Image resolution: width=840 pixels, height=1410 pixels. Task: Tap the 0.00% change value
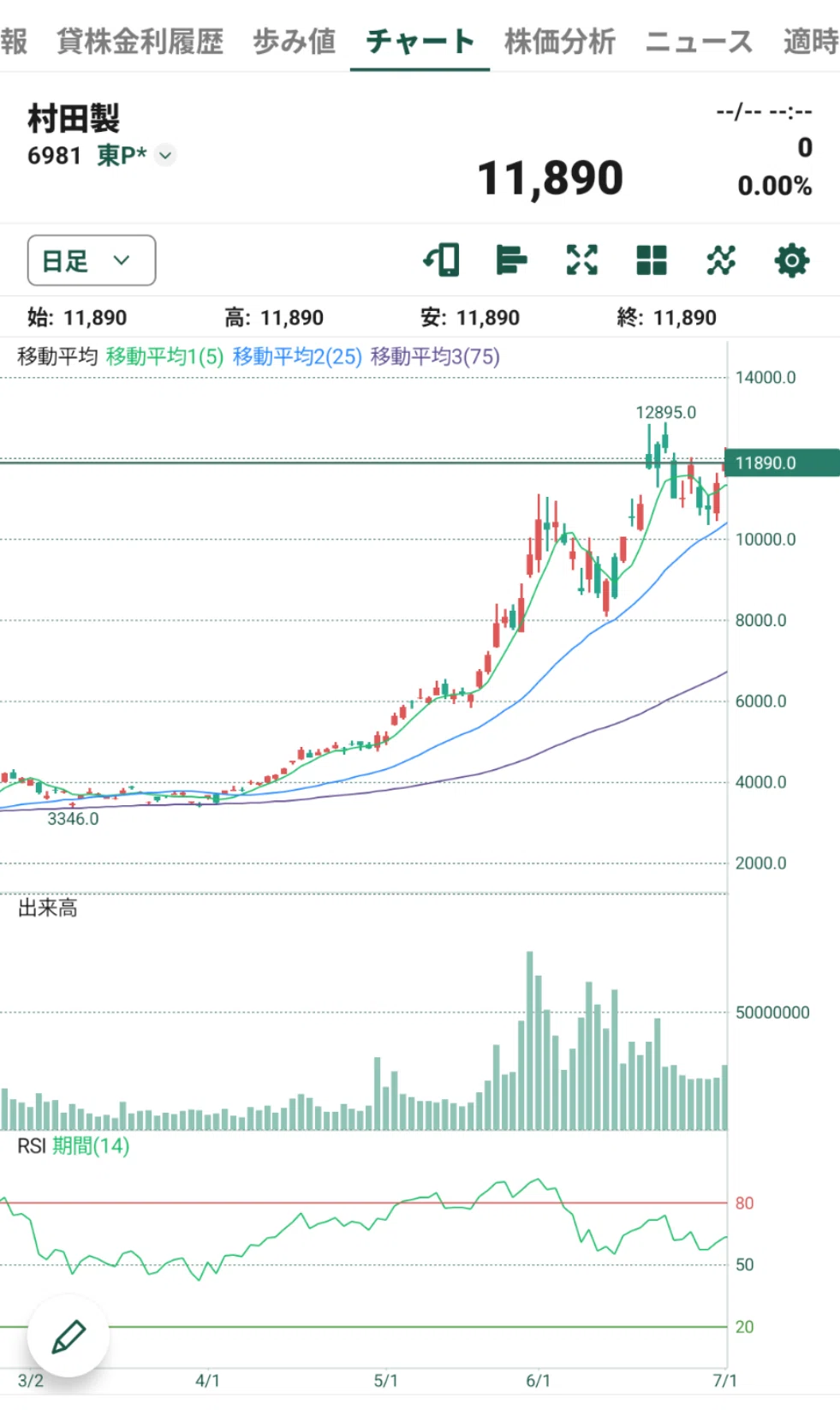tap(775, 186)
